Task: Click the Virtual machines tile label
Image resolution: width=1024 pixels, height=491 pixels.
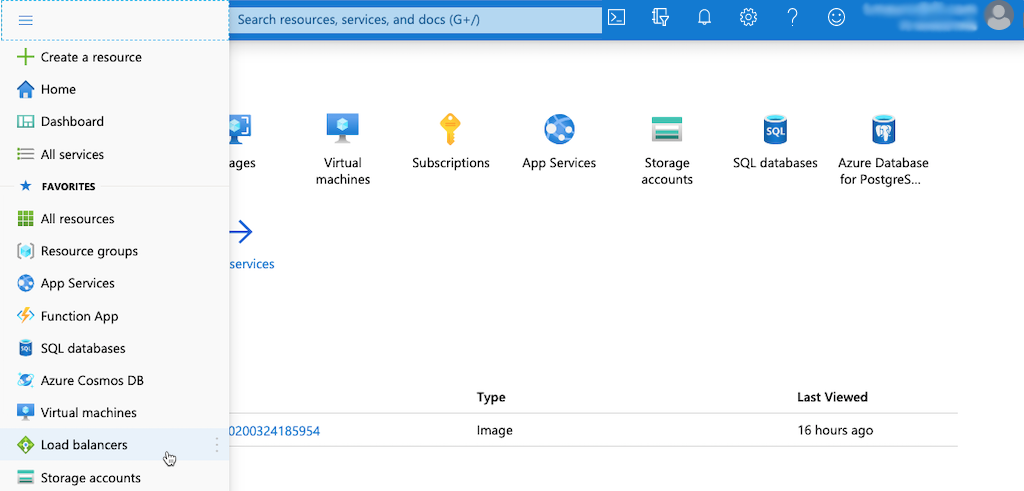Action: click(x=342, y=171)
